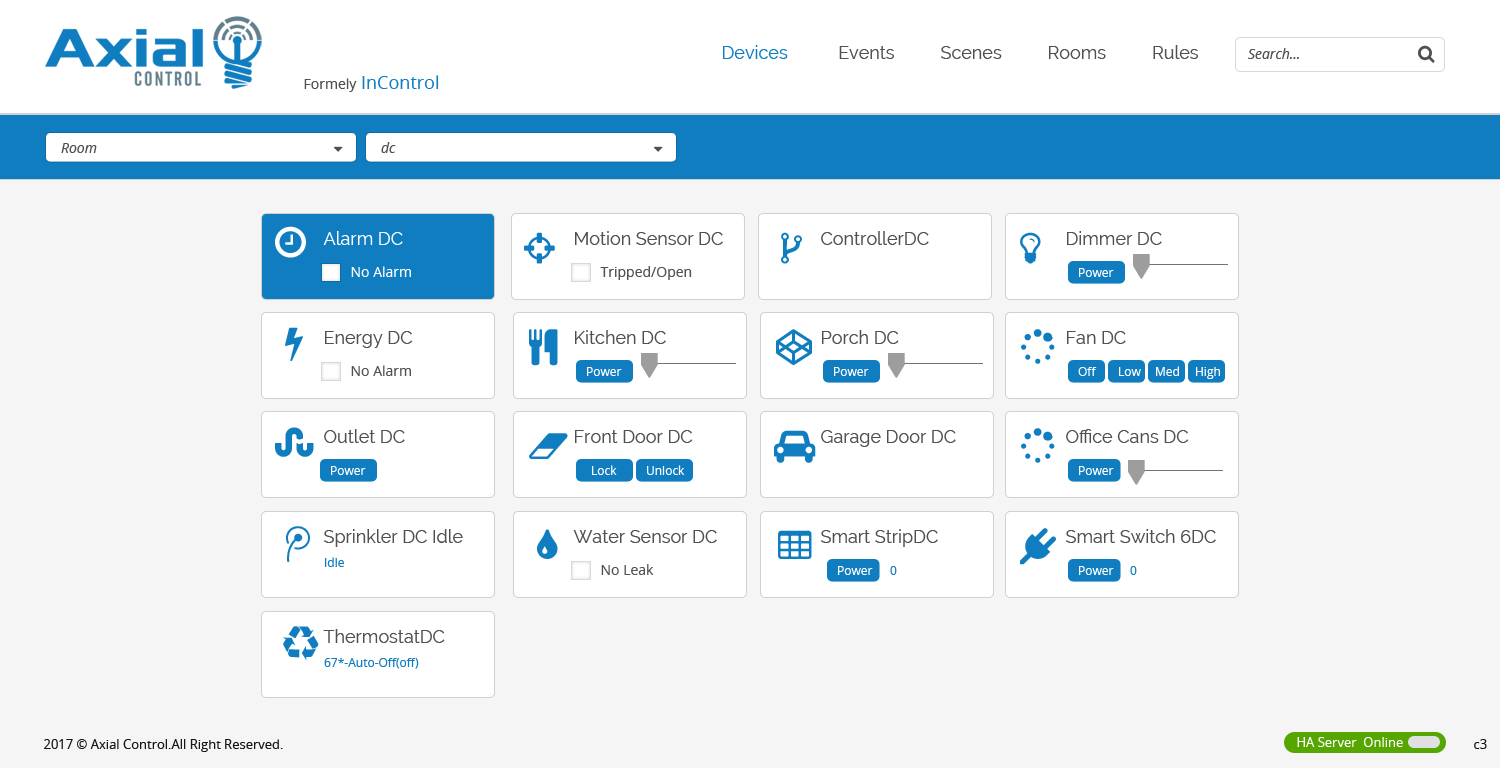Image resolution: width=1500 pixels, height=768 pixels.
Task: Go to the Scenes menu
Action: pos(970,53)
